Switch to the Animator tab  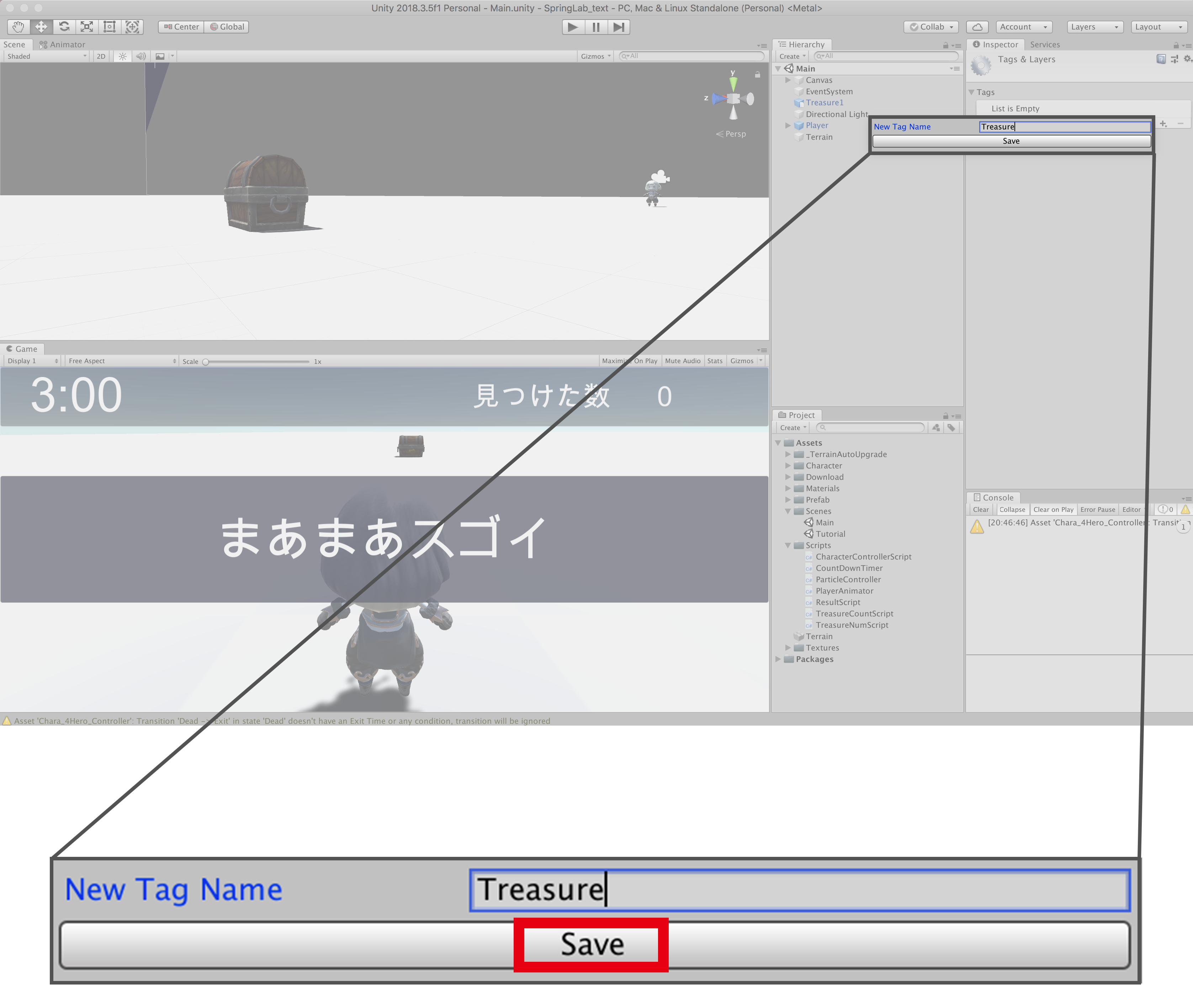click(63, 44)
